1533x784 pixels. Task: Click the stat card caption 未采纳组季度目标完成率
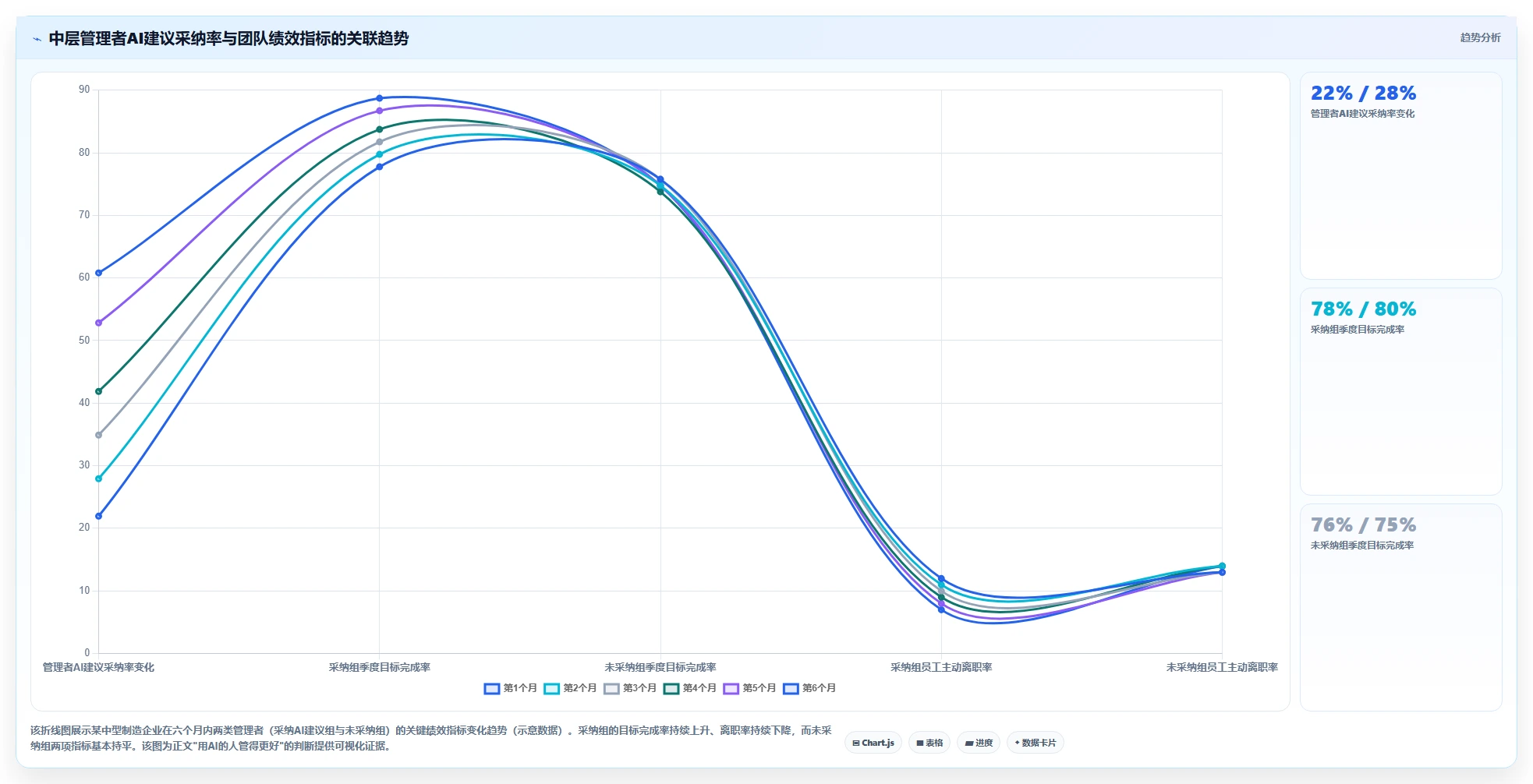tap(1362, 546)
